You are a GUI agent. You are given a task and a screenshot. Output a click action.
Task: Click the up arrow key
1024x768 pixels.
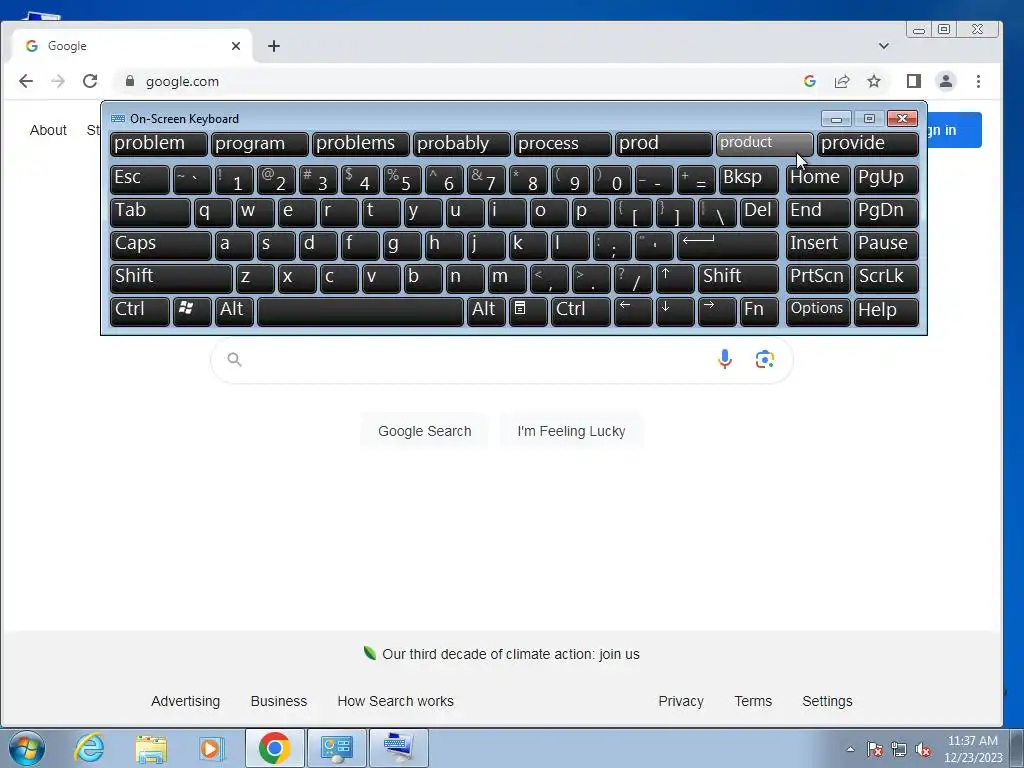coord(675,278)
